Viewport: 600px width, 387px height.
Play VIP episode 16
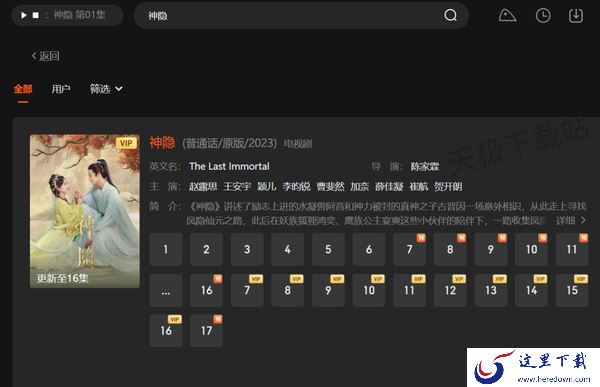[x=166, y=331]
